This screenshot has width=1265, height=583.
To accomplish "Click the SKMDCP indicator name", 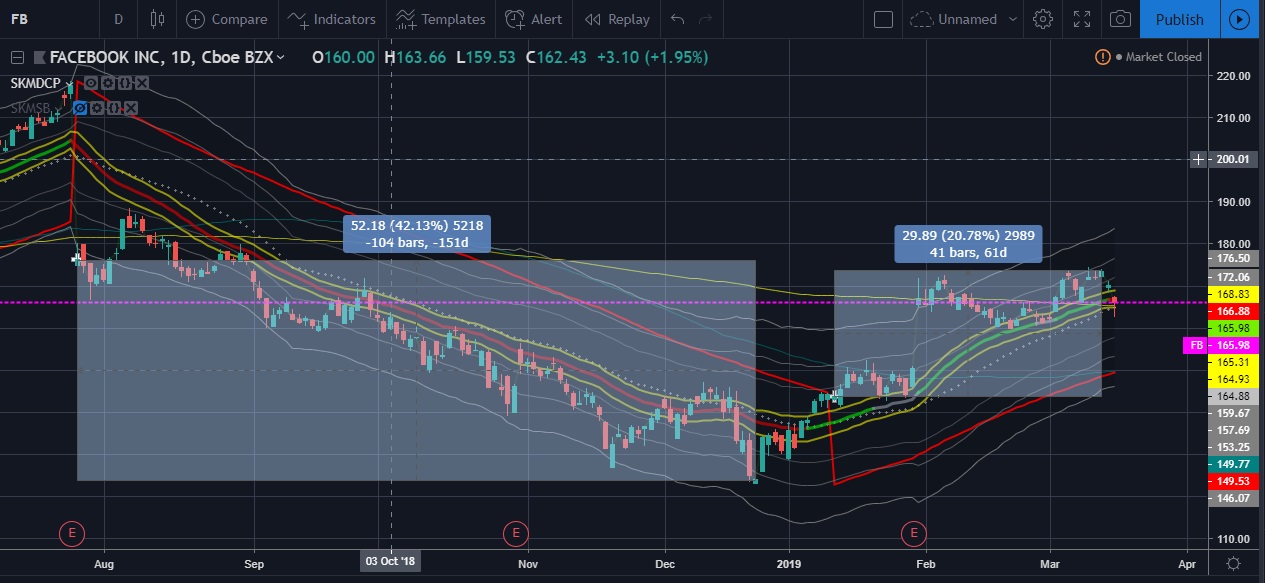I will (x=36, y=83).
